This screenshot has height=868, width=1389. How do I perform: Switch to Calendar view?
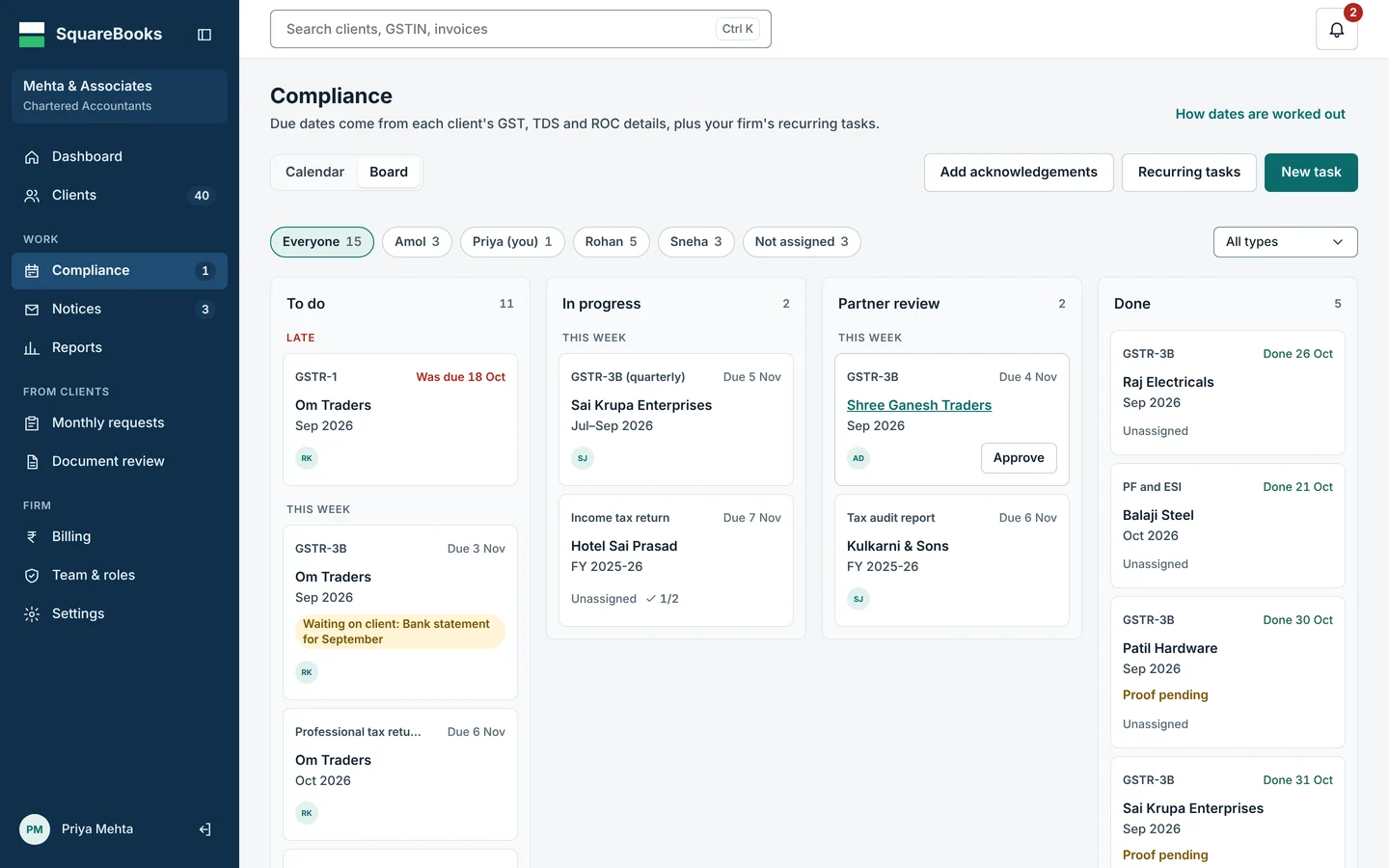click(314, 172)
